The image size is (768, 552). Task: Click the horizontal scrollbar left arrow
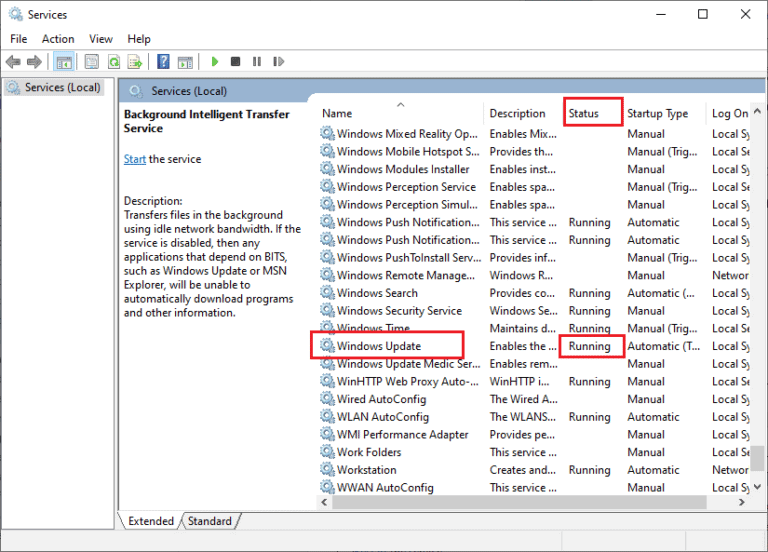click(x=324, y=502)
